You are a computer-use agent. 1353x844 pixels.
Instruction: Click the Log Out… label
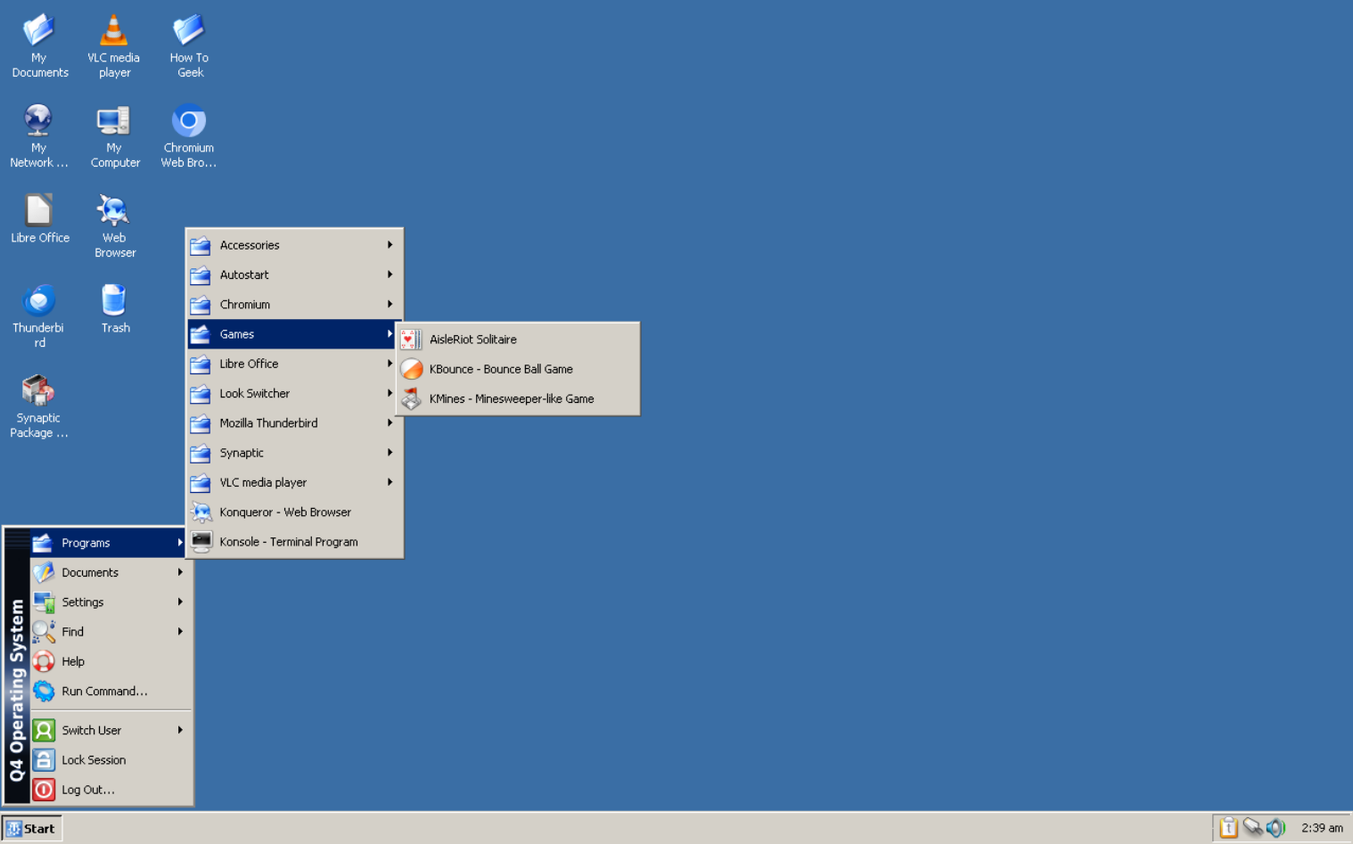88,790
